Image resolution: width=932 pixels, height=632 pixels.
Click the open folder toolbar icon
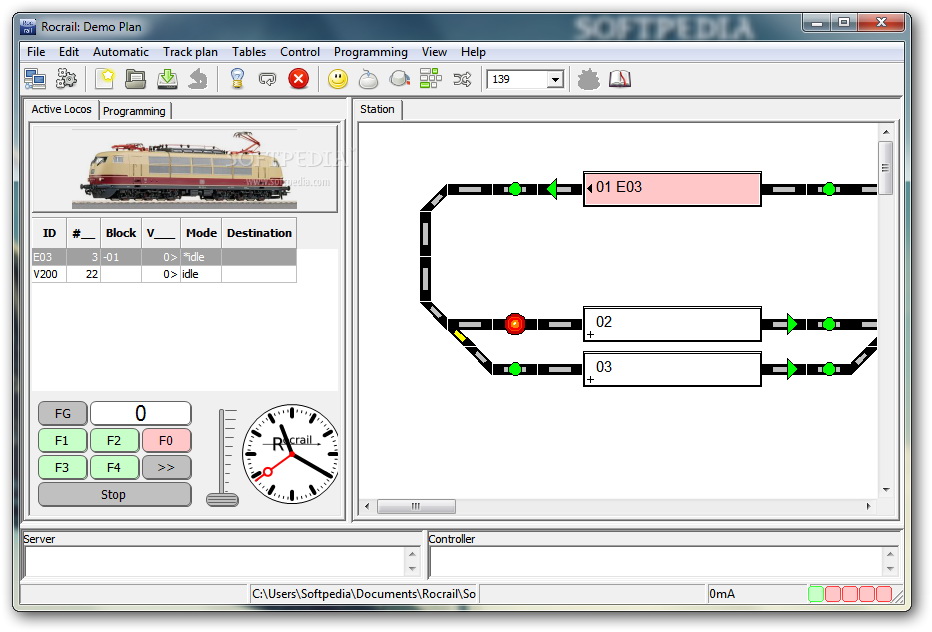pyautogui.click(x=136, y=78)
